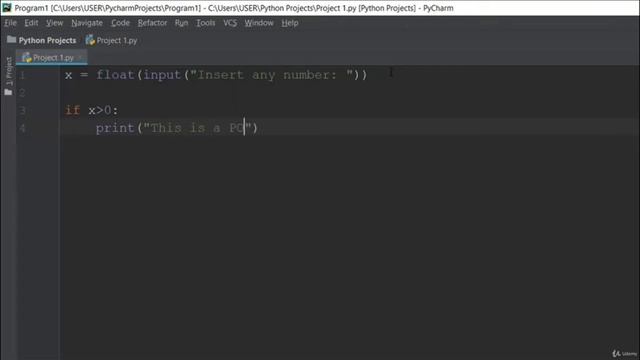Click line number 1 in the gutter
640x360 pixels.
pos(22,75)
